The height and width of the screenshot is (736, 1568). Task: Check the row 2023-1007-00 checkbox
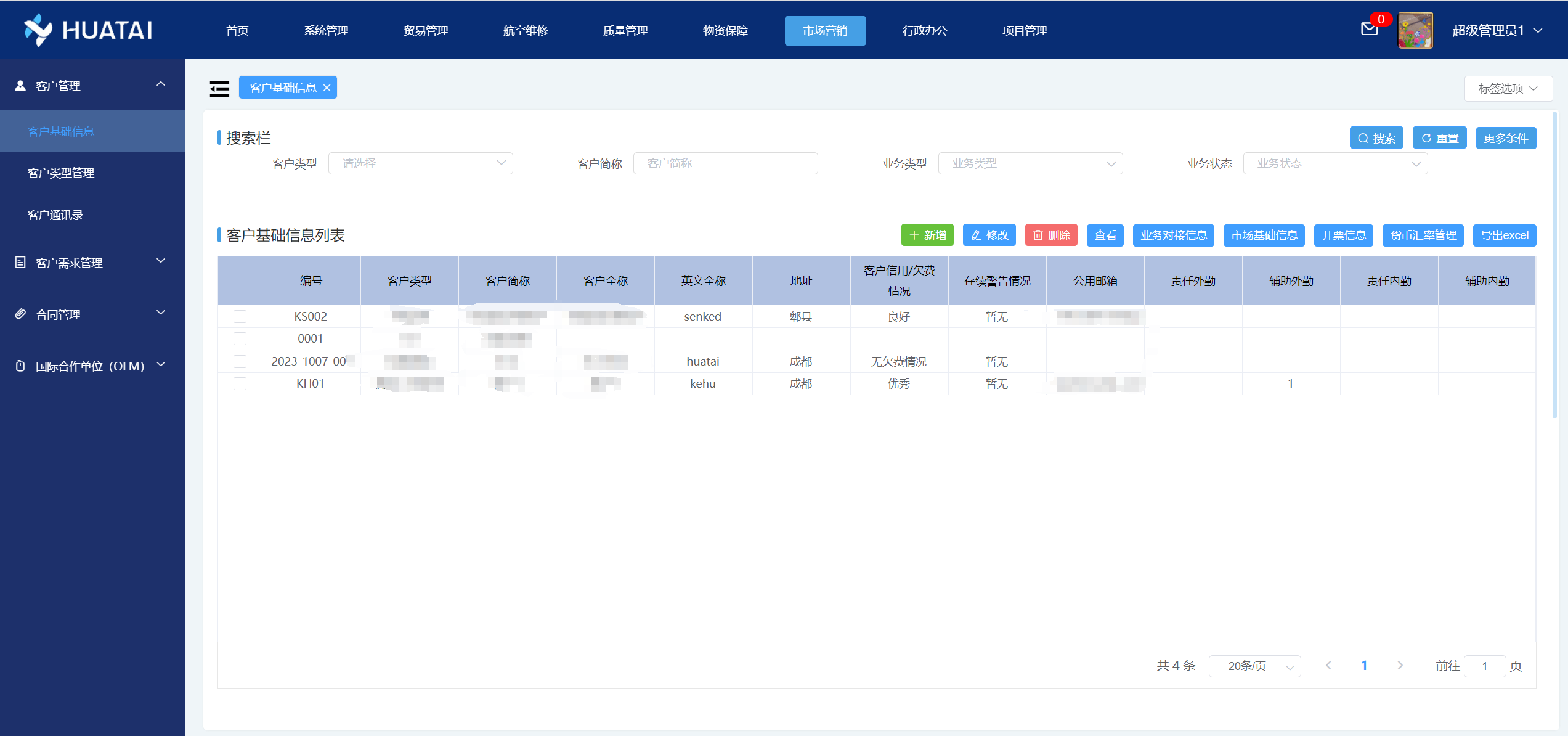point(240,361)
